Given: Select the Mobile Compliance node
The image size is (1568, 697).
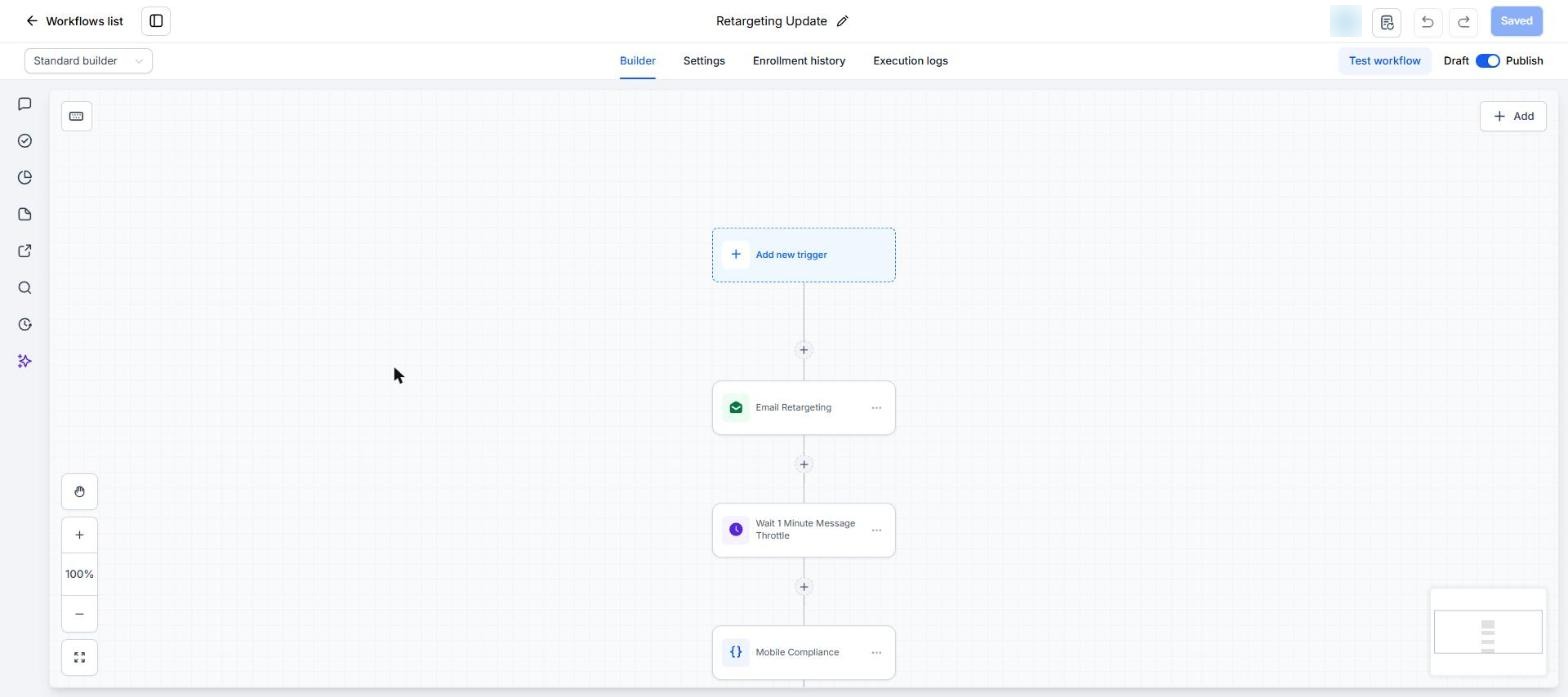Looking at the screenshot, I should [804, 653].
